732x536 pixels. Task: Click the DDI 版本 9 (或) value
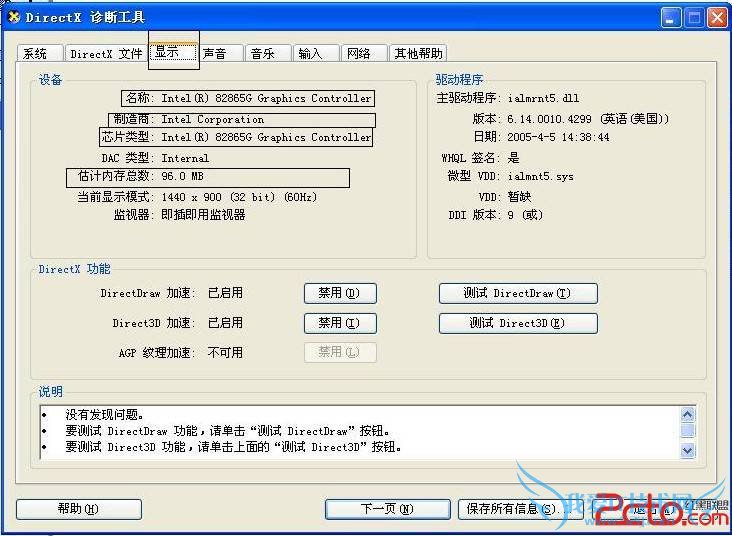tap(525, 215)
